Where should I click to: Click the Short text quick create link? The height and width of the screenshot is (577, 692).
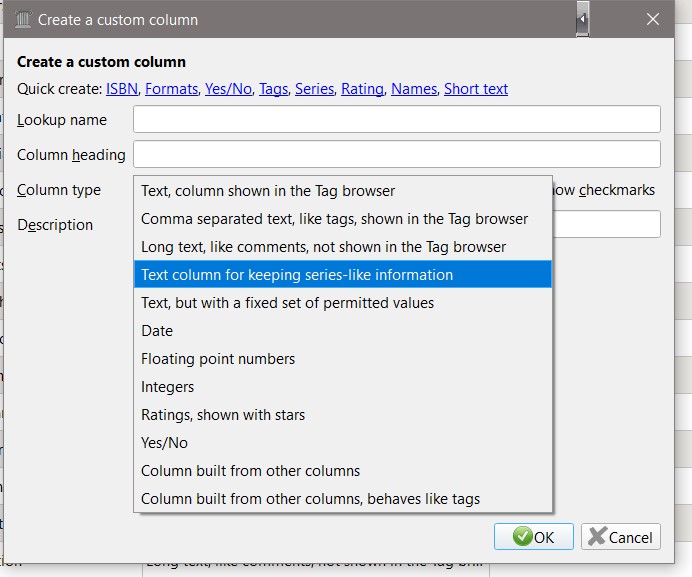click(476, 89)
